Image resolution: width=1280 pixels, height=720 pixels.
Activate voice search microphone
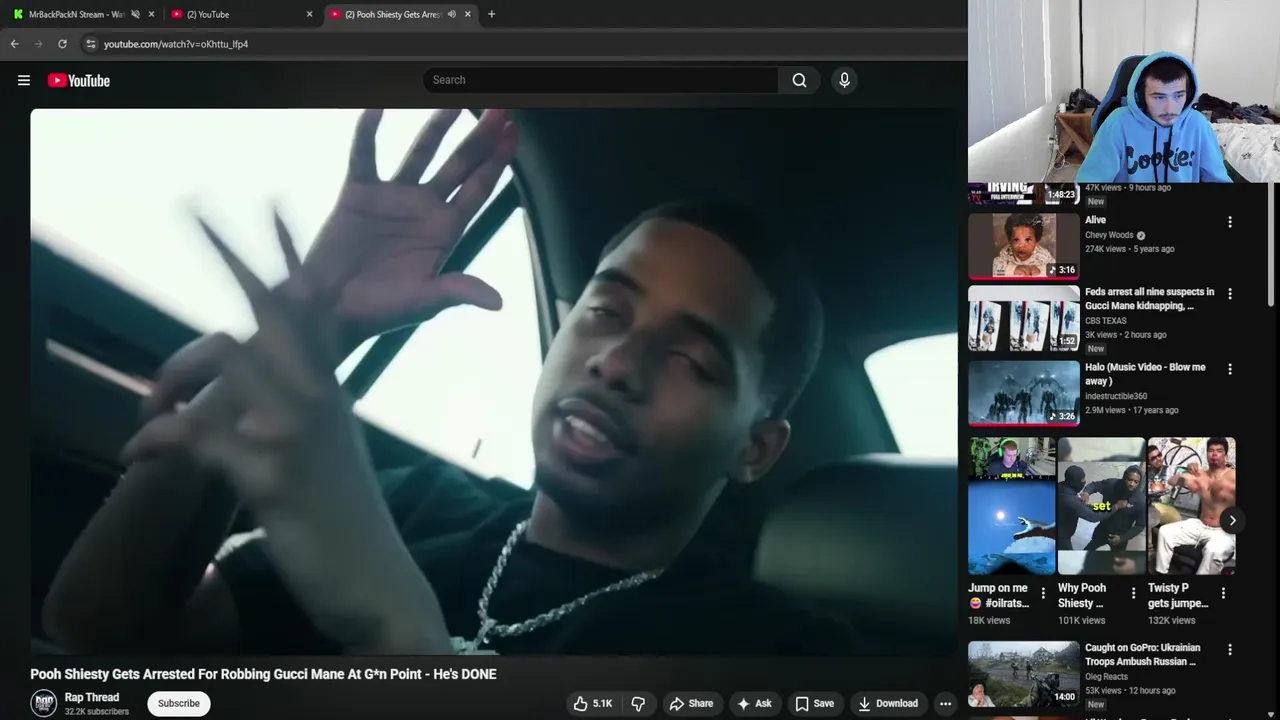coord(844,80)
